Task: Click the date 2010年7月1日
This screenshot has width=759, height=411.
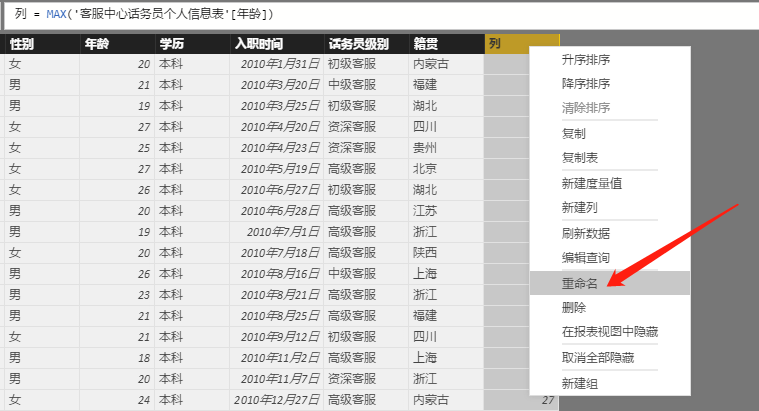Action: point(283,232)
